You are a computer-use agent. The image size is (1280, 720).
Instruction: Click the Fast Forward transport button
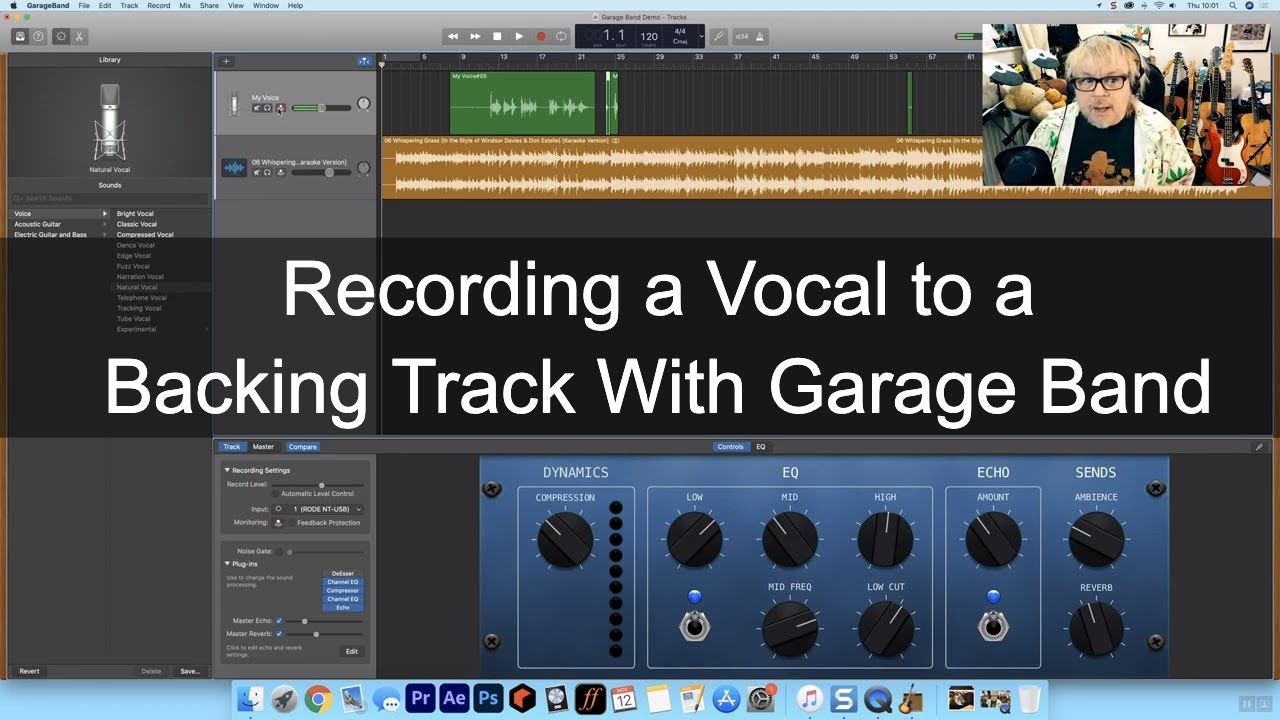point(475,36)
